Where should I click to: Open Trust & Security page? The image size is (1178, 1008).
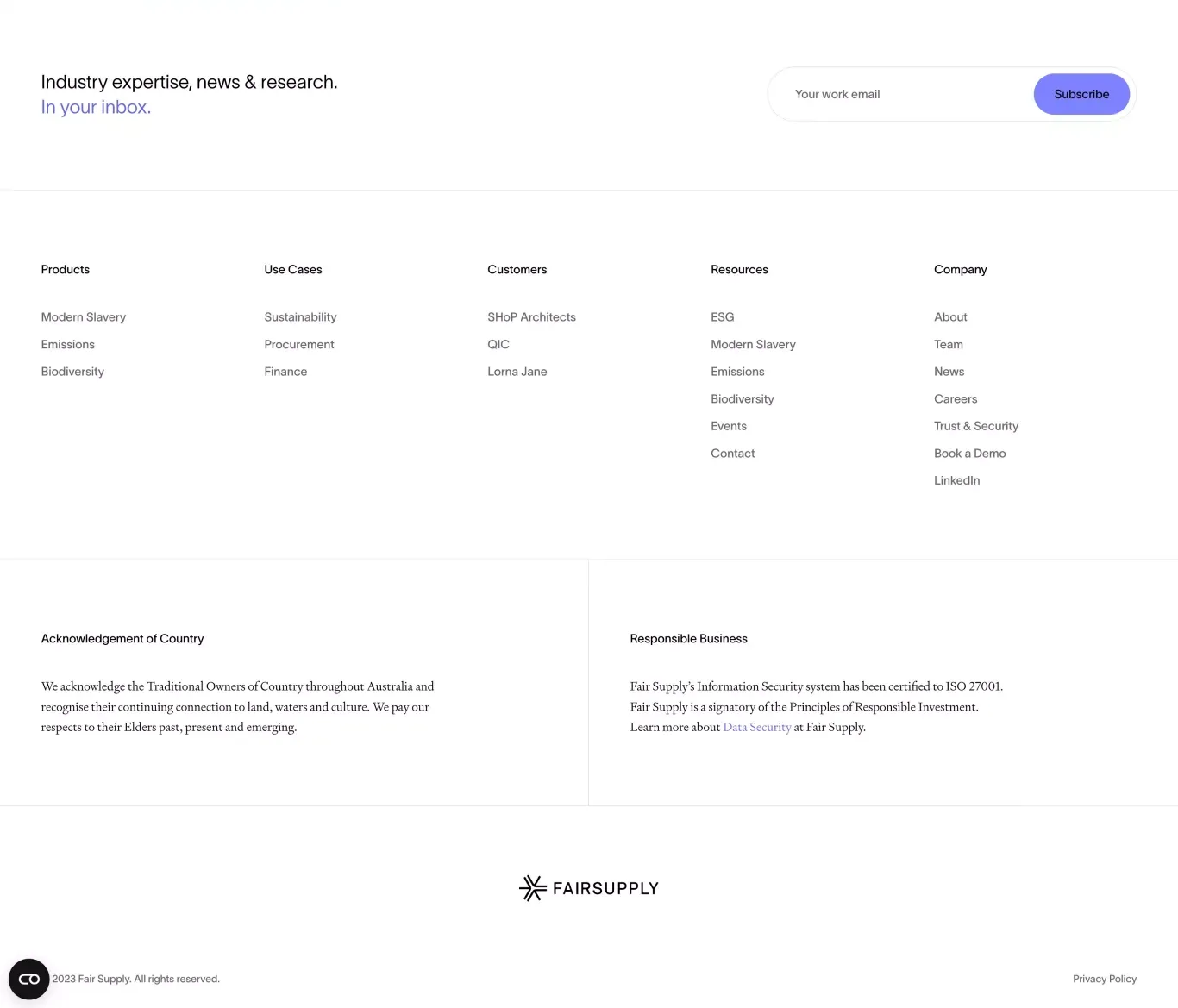point(976,426)
